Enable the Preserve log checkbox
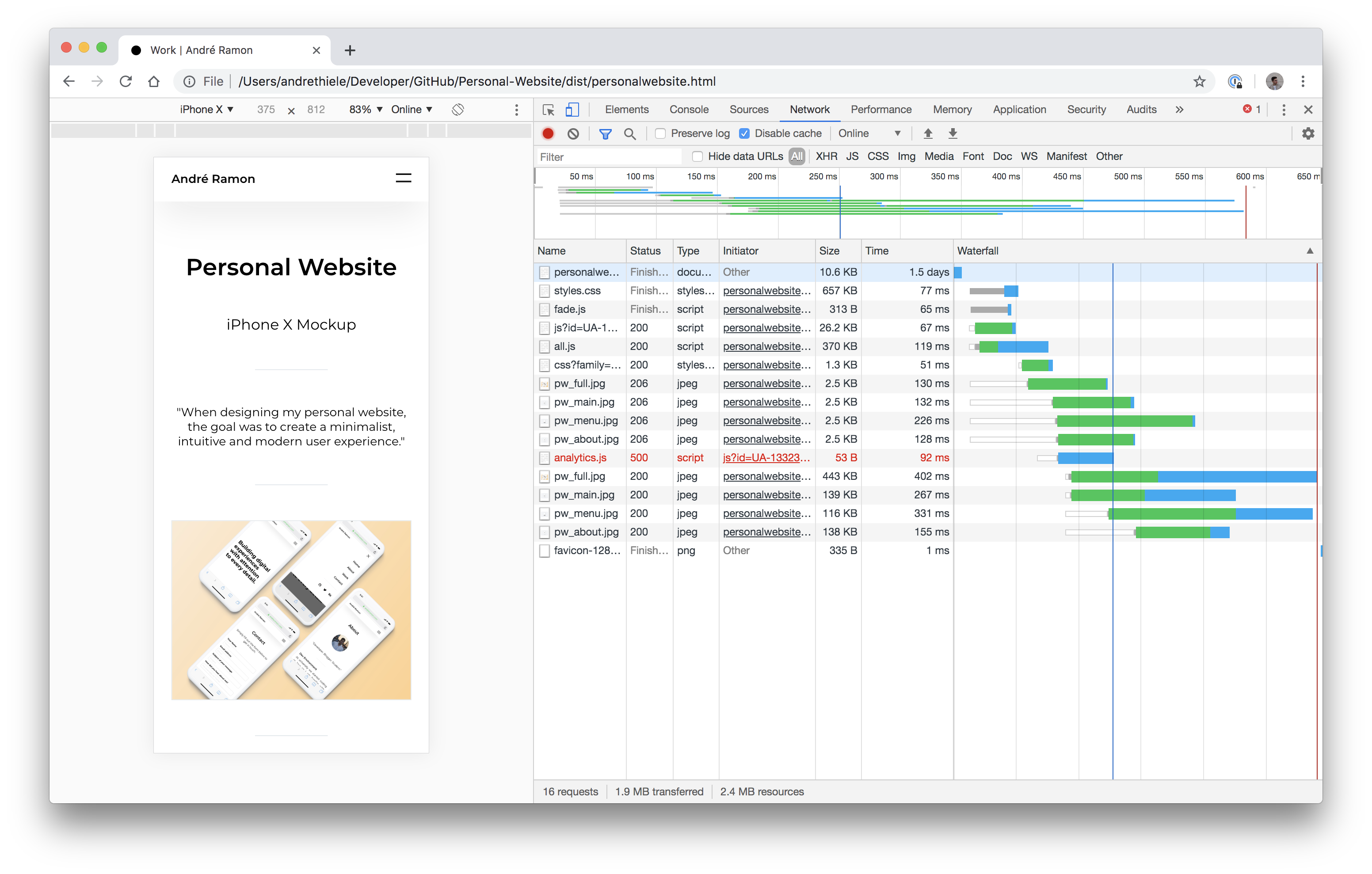Image resolution: width=1372 pixels, height=874 pixels. click(660, 133)
